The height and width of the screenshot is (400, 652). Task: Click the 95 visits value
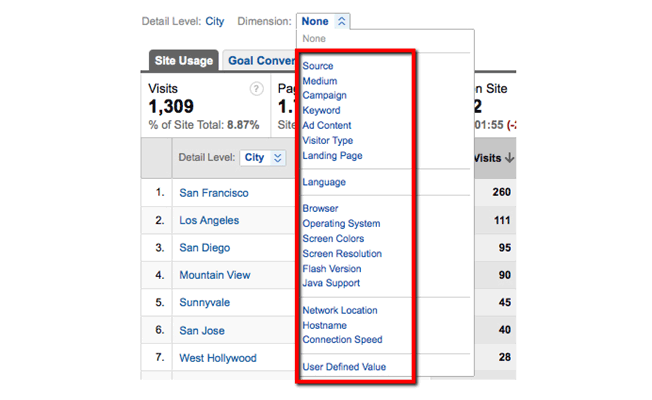point(505,248)
